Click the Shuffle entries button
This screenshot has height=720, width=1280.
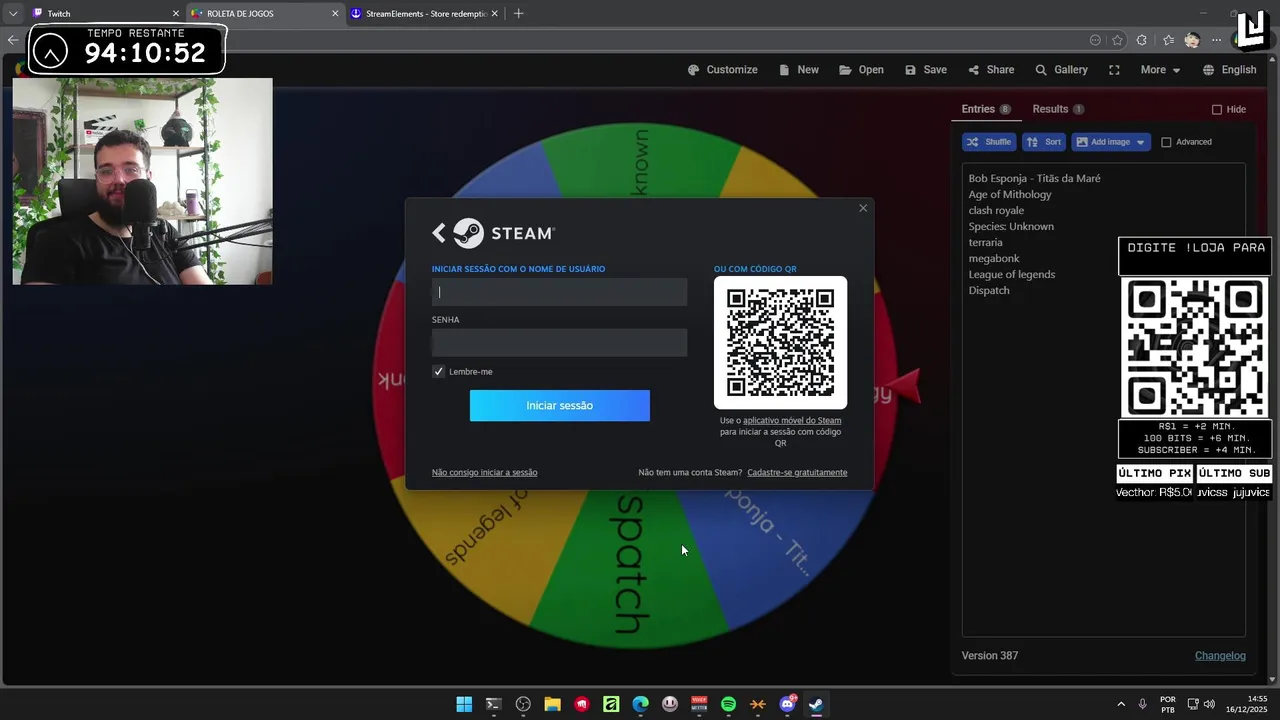[x=989, y=142]
